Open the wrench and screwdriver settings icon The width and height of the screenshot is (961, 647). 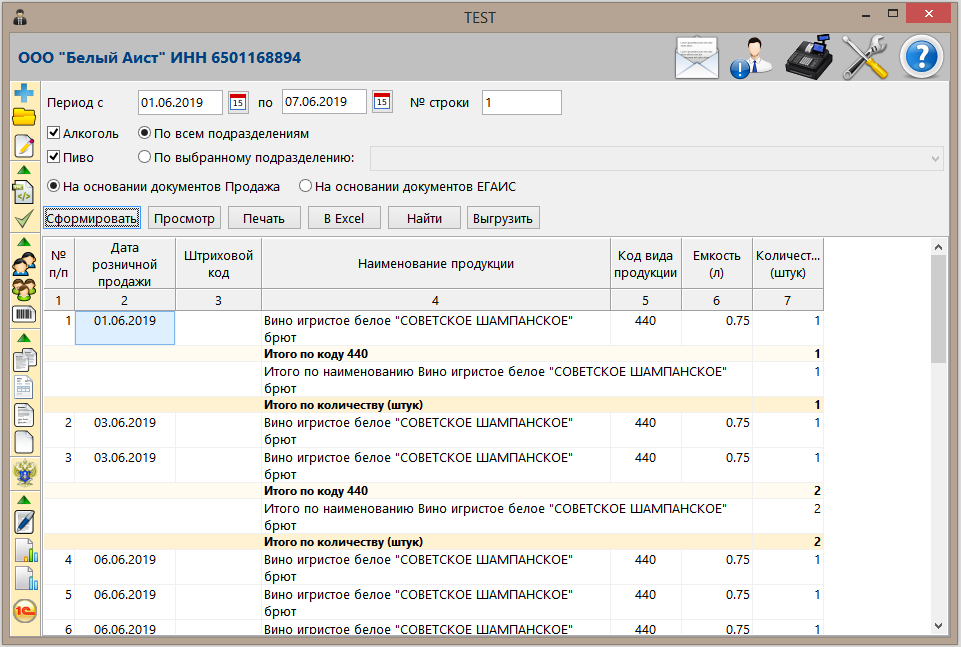pos(865,57)
